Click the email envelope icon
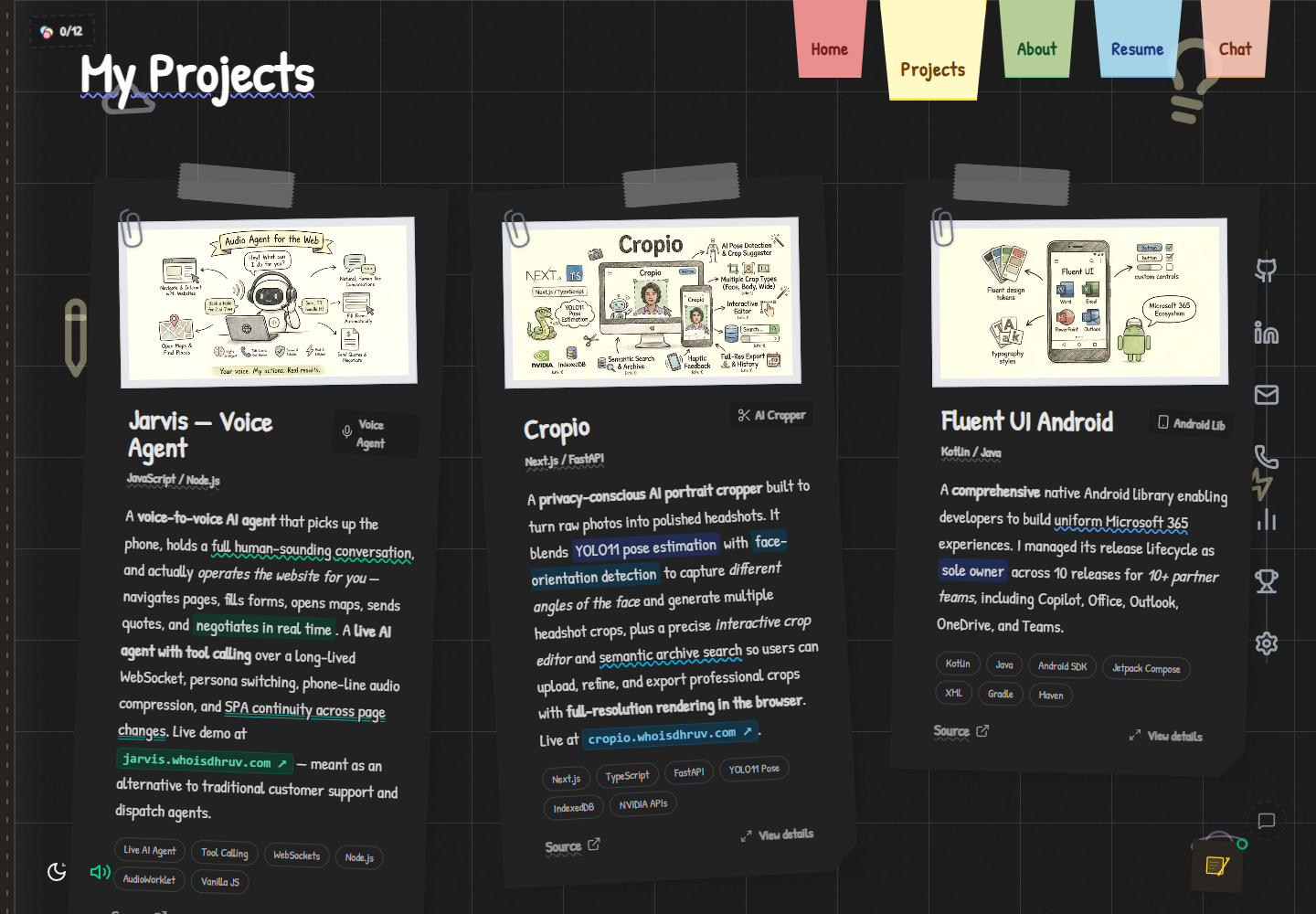The image size is (1316, 914). click(x=1267, y=395)
